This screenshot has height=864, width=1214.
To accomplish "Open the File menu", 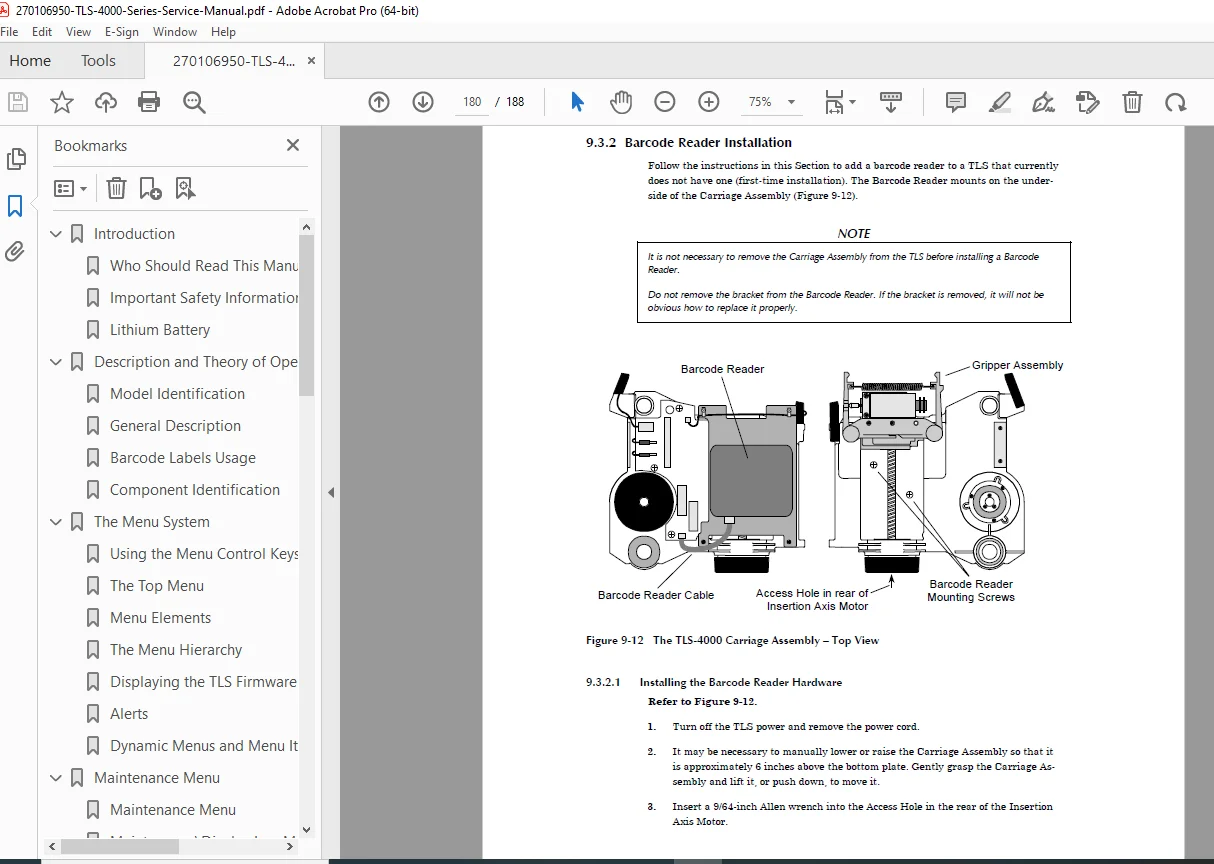I will click(10, 32).
